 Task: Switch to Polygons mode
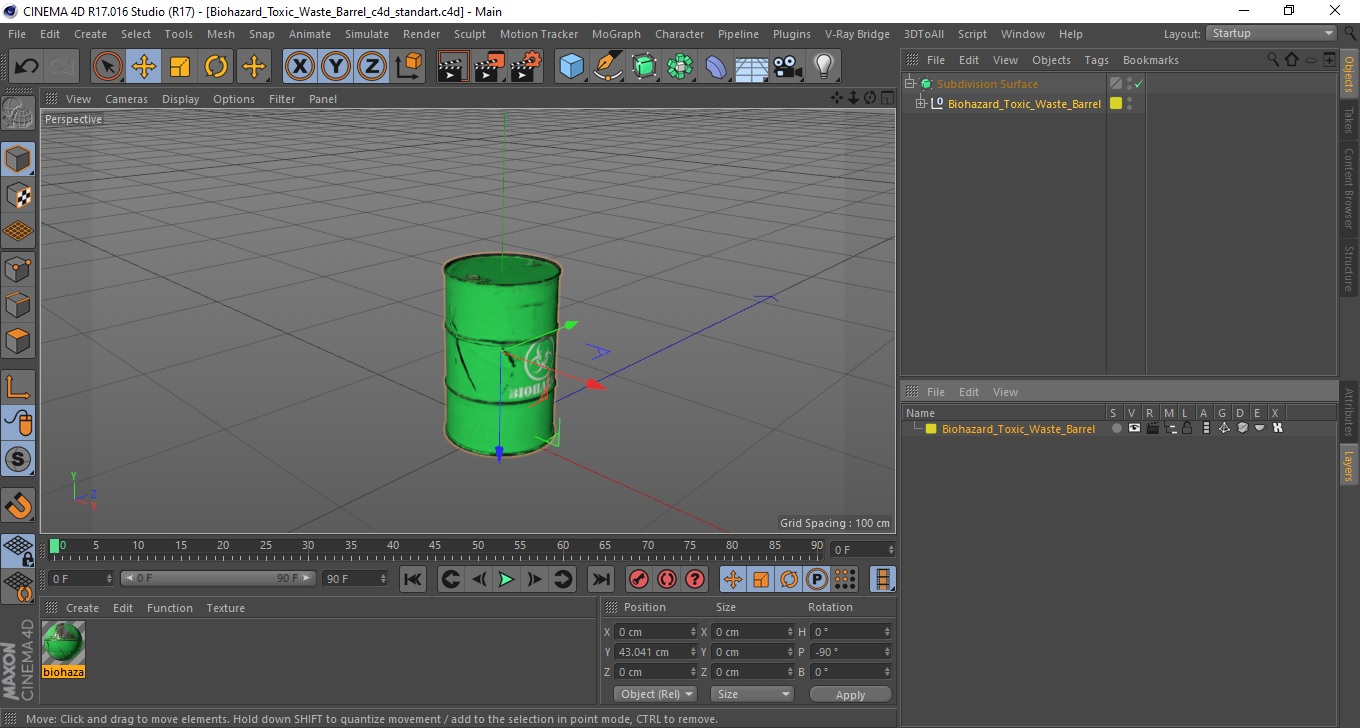click(x=18, y=339)
